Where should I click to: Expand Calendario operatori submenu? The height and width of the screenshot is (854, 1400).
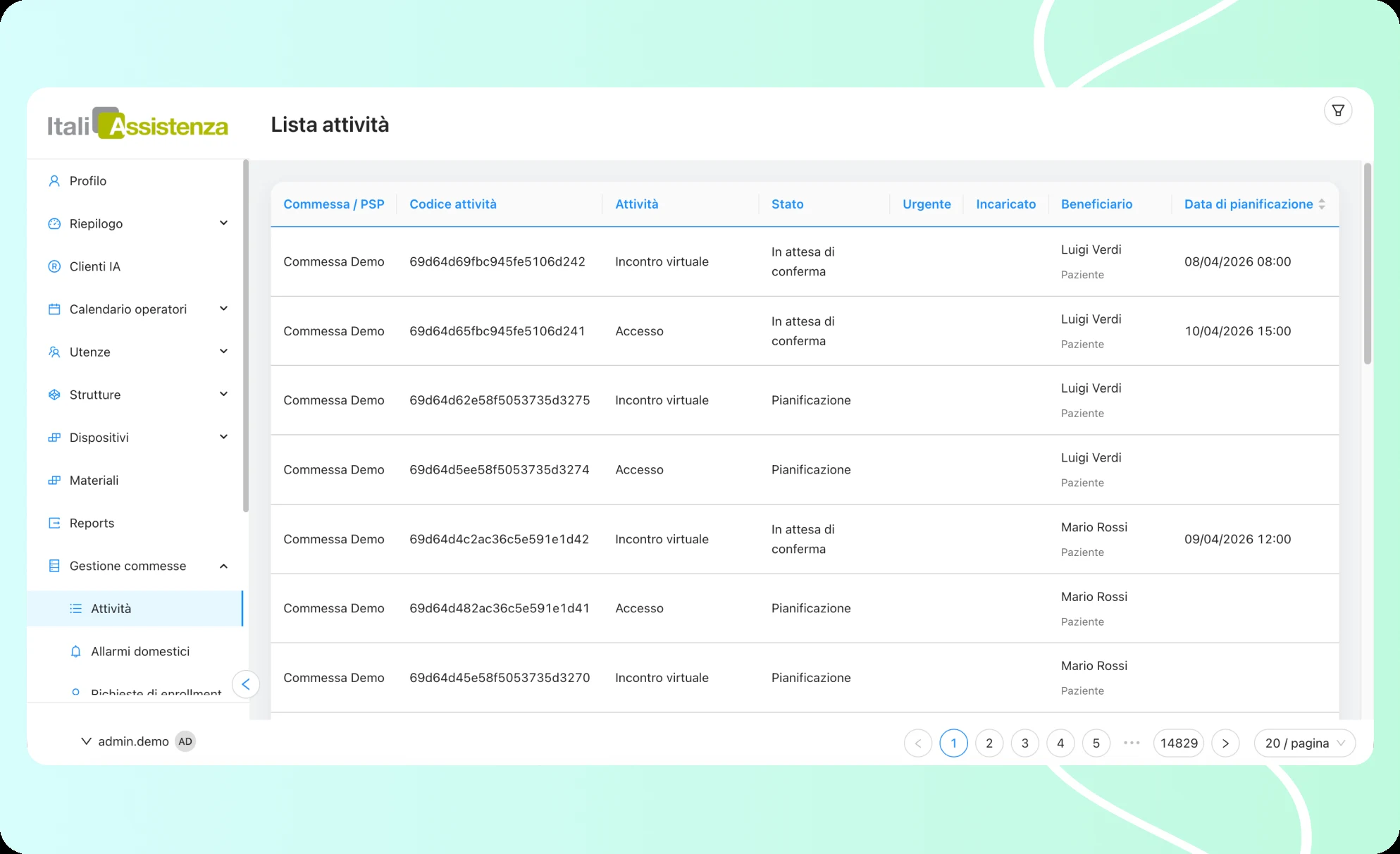223,309
